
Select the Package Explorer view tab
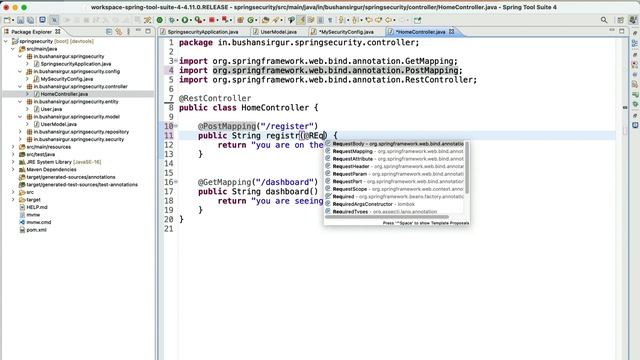(x=31, y=31)
